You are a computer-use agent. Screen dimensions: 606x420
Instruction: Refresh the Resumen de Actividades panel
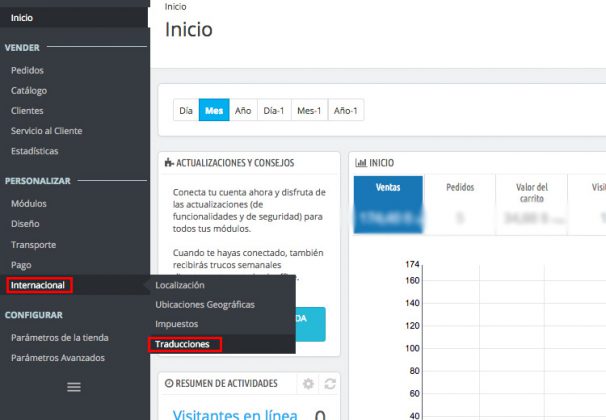click(330, 384)
